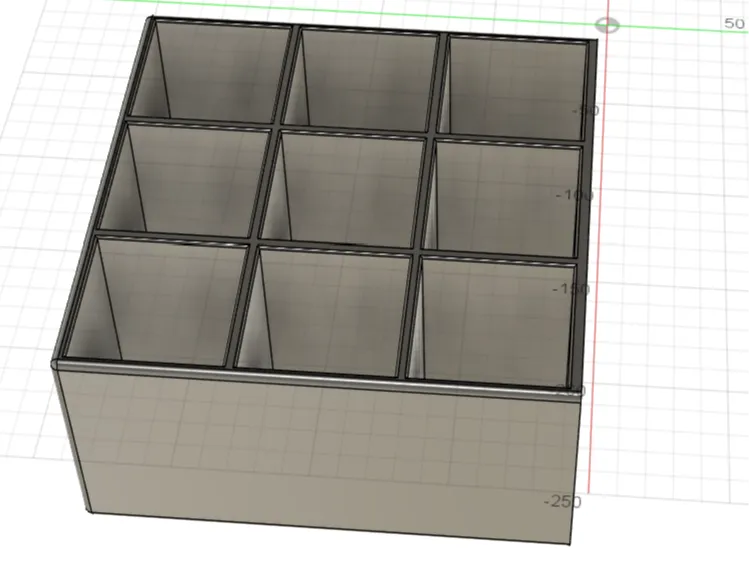
Task: Click the front-left corner compartment
Action: (x=157, y=301)
